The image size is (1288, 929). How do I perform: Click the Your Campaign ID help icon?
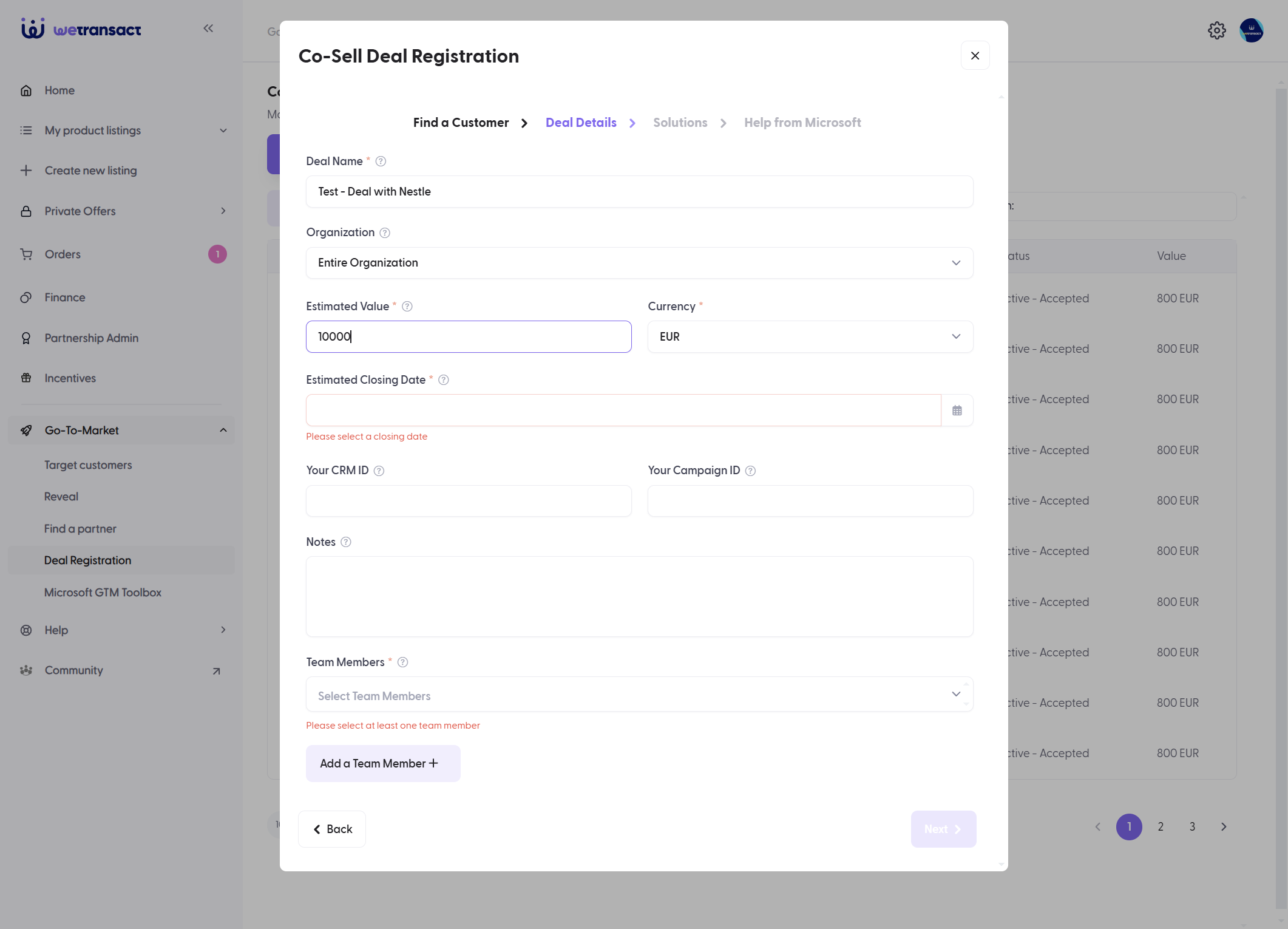coord(750,471)
